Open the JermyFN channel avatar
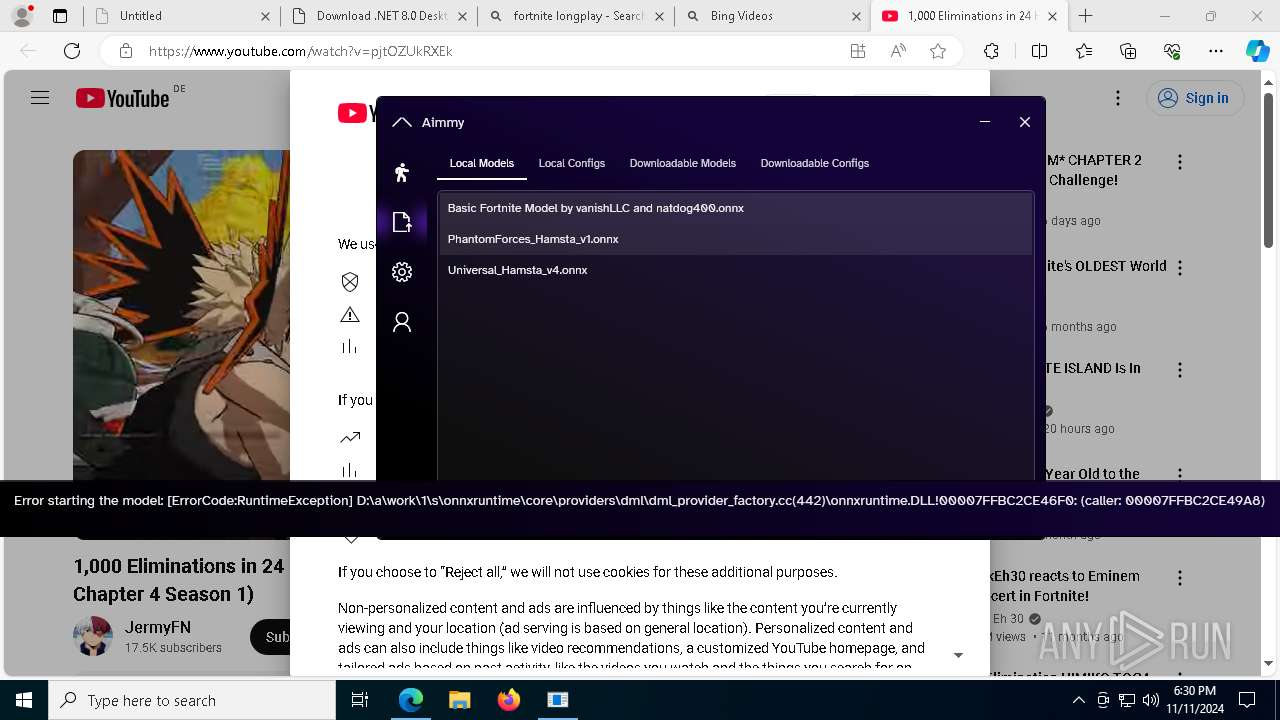This screenshot has height=720, width=1280. point(93,636)
